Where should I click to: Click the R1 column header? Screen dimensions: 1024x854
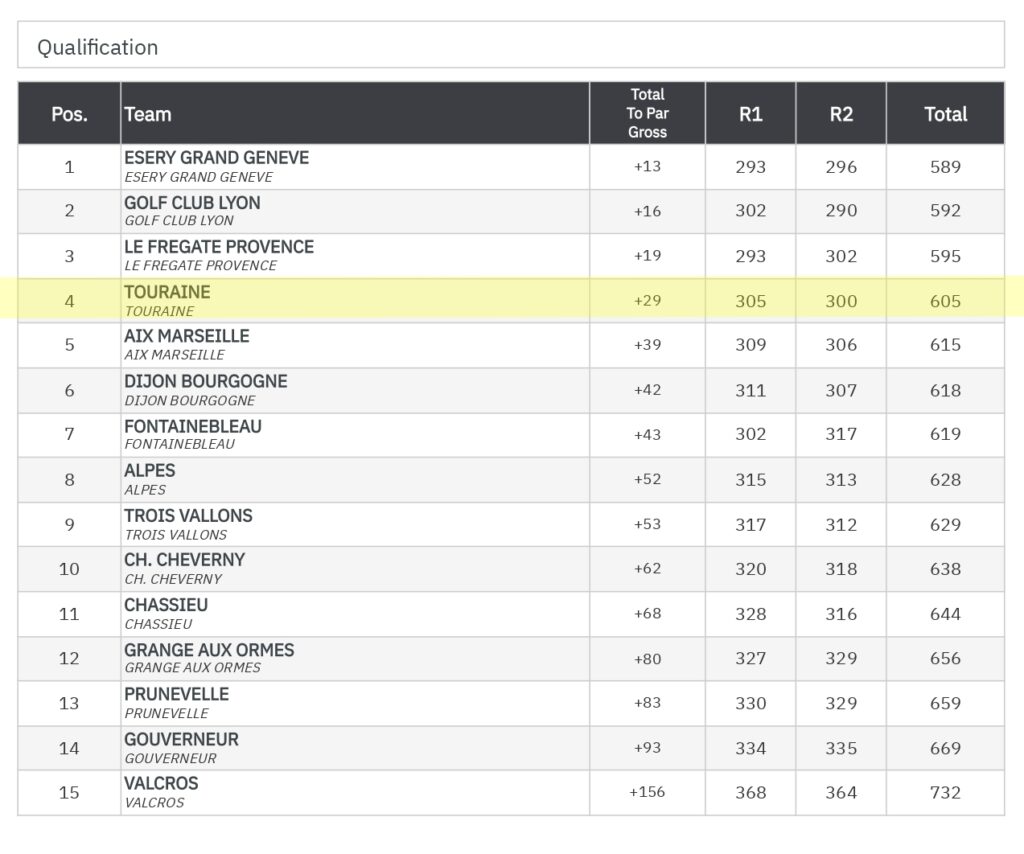pyautogui.click(x=750, y=114)
